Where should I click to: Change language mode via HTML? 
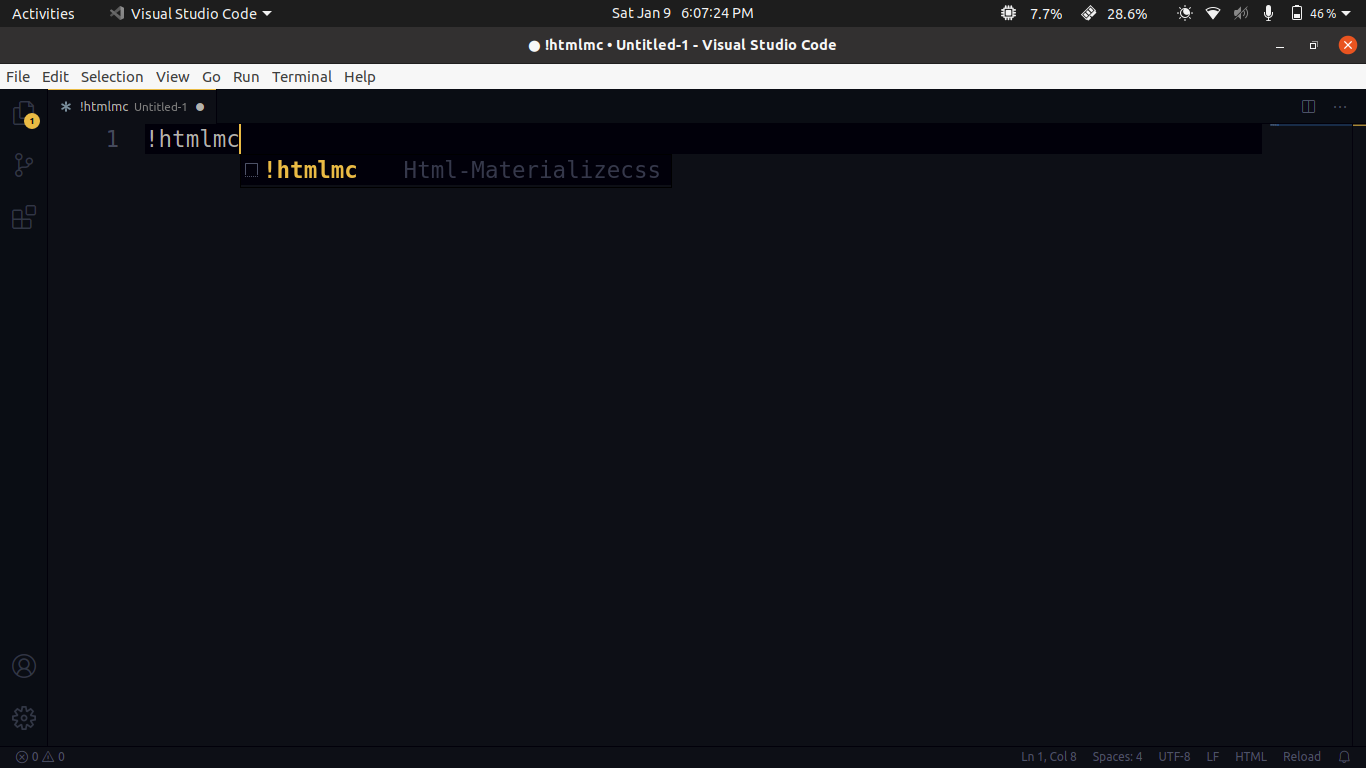pos(1251,757)
